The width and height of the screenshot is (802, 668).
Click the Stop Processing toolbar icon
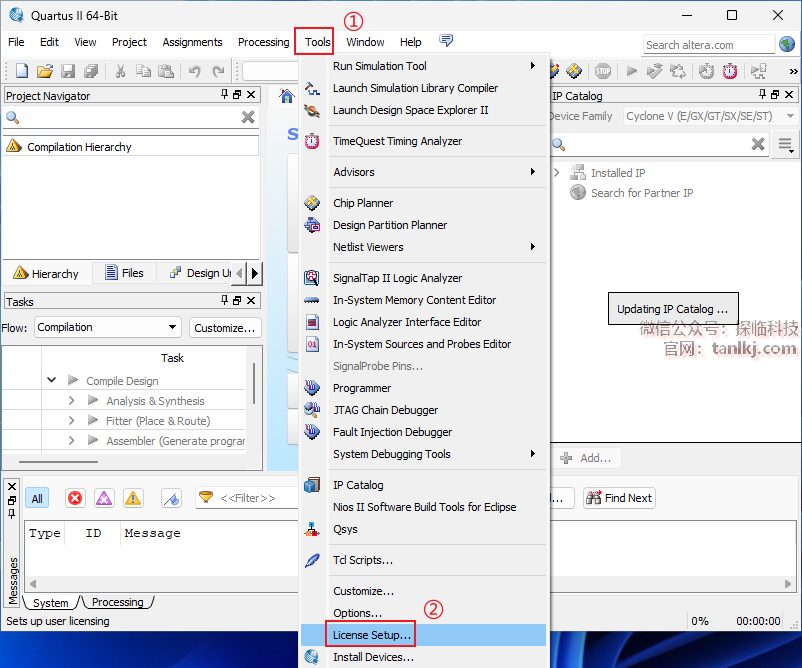pos(603,71)
